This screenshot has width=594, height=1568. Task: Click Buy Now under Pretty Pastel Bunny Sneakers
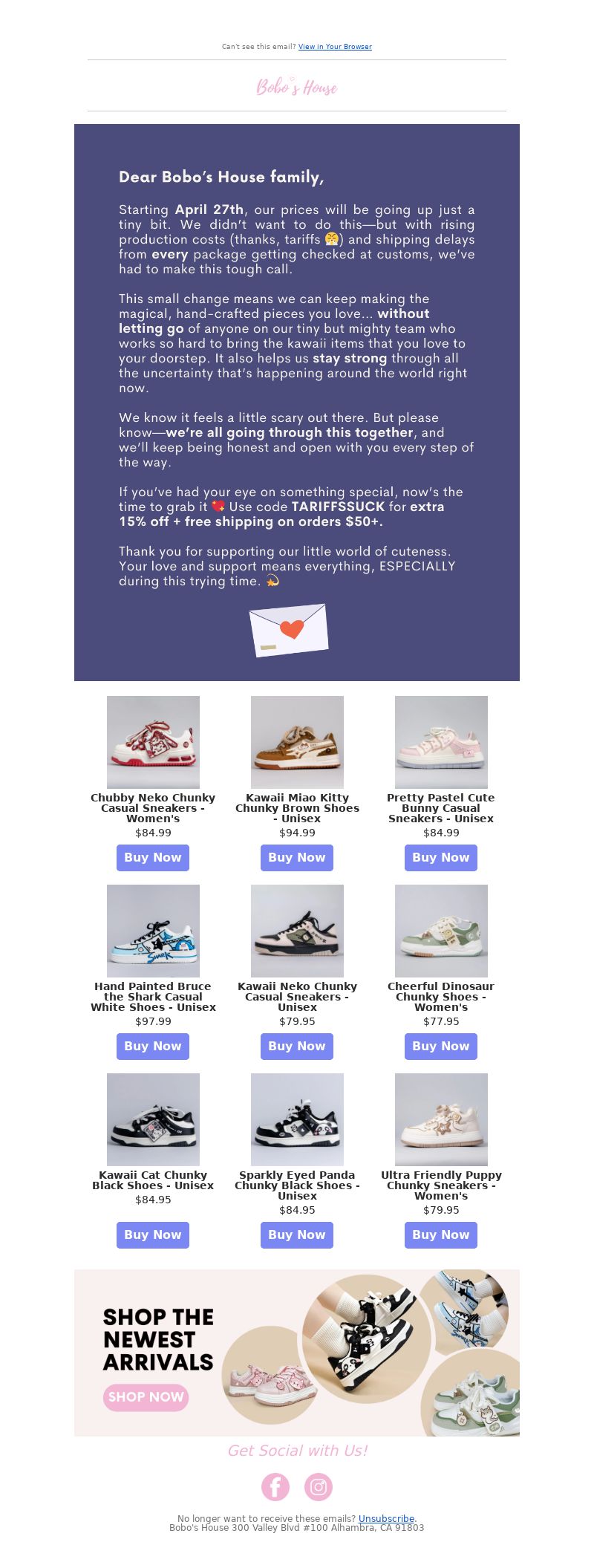(441, 857)
